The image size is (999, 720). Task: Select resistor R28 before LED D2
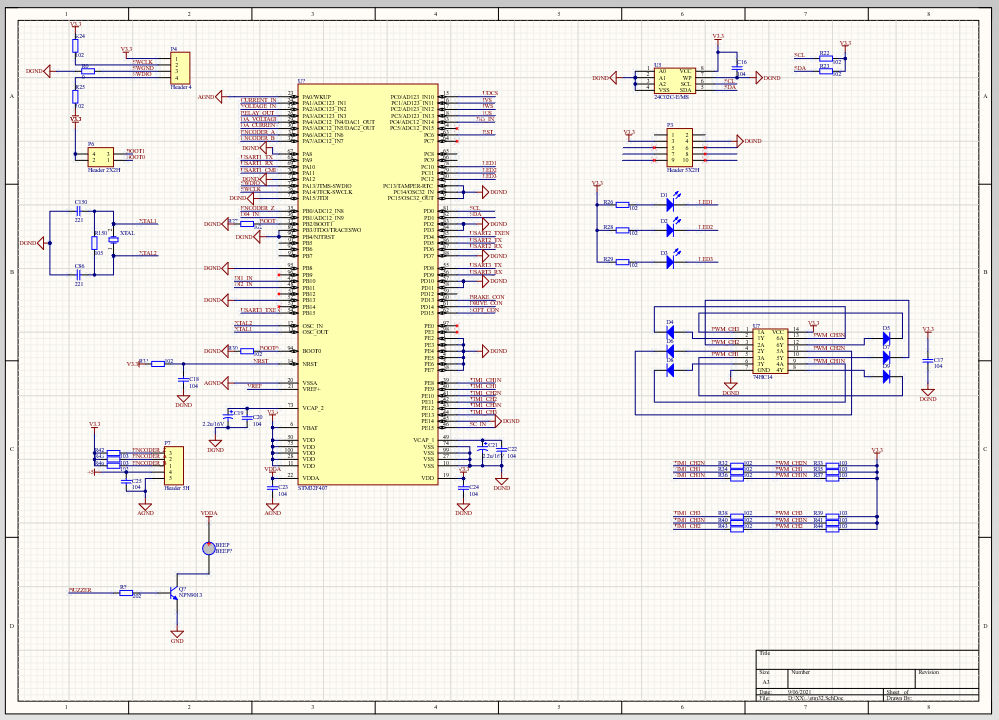[622, 231]
